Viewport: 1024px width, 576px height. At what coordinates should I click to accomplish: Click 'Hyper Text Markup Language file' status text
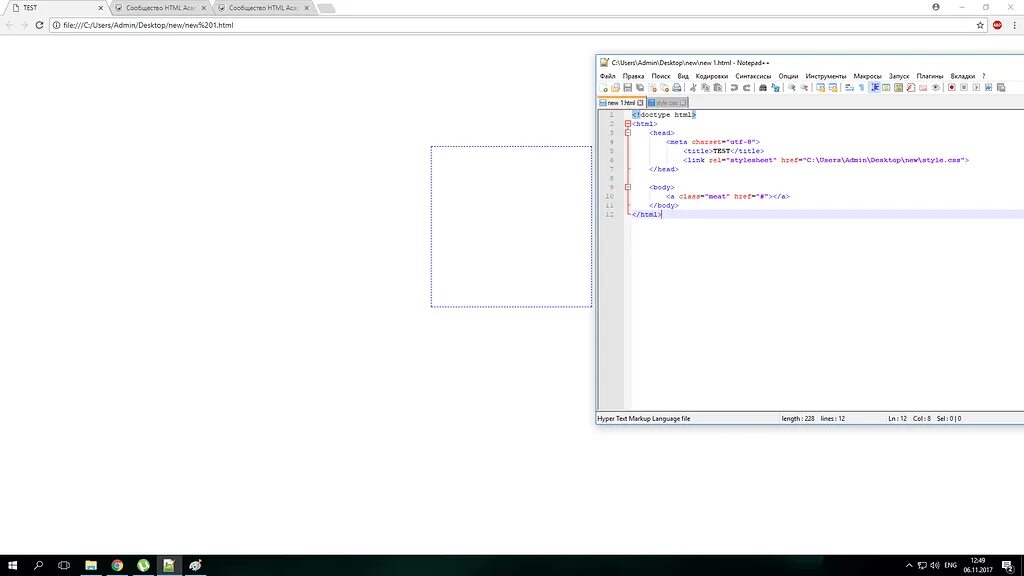(x=644, y=419)
